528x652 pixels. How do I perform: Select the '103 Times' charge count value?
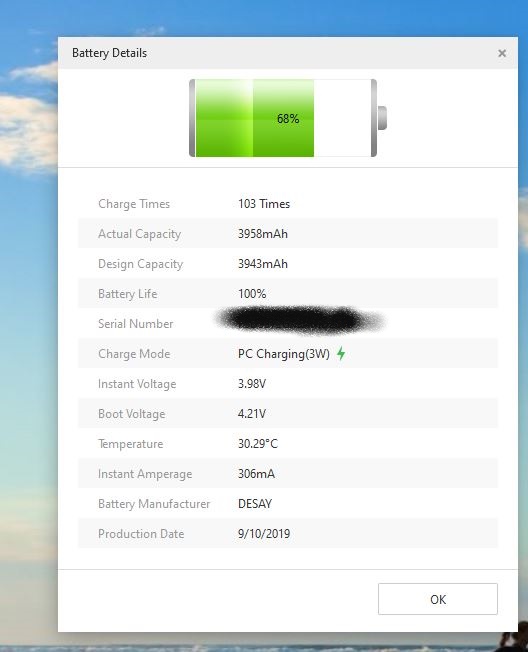tap(264, 204)
